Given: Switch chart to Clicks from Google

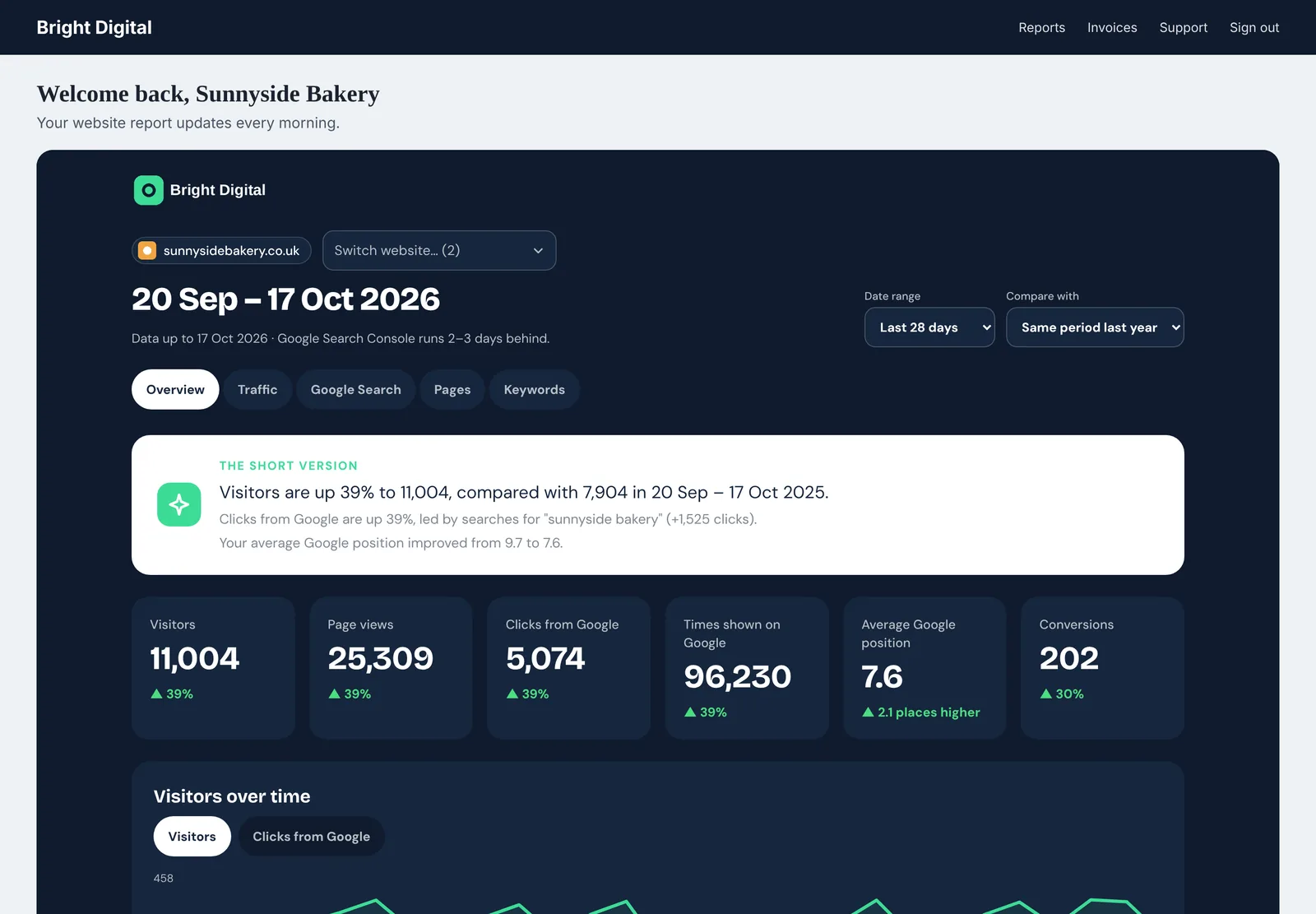Looking at the screenshot, I should [312, 837].
